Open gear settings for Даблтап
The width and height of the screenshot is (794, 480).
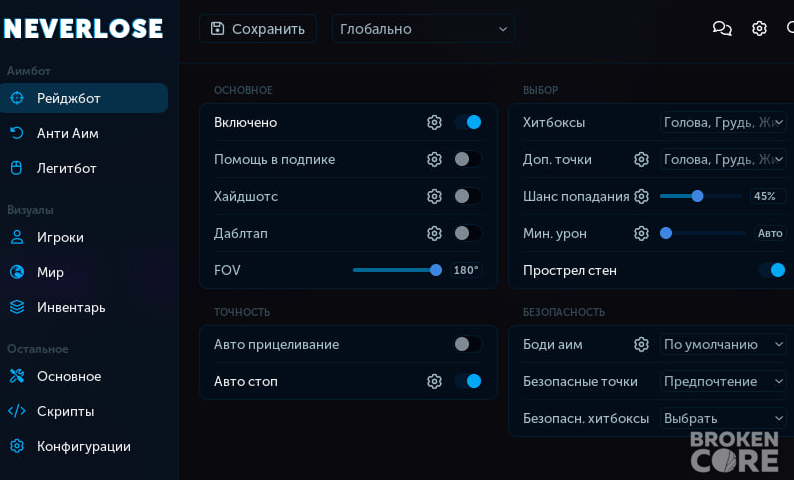tap(434, 233)
